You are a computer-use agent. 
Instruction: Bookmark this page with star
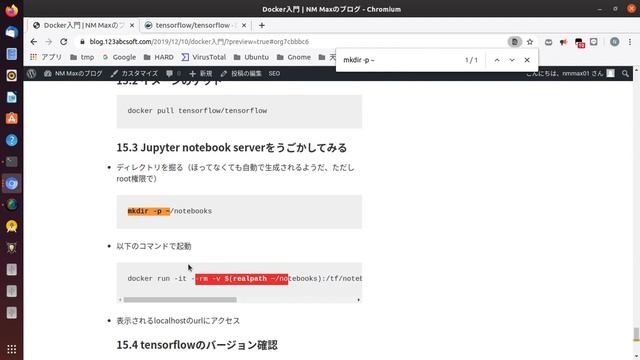(530, 42)
